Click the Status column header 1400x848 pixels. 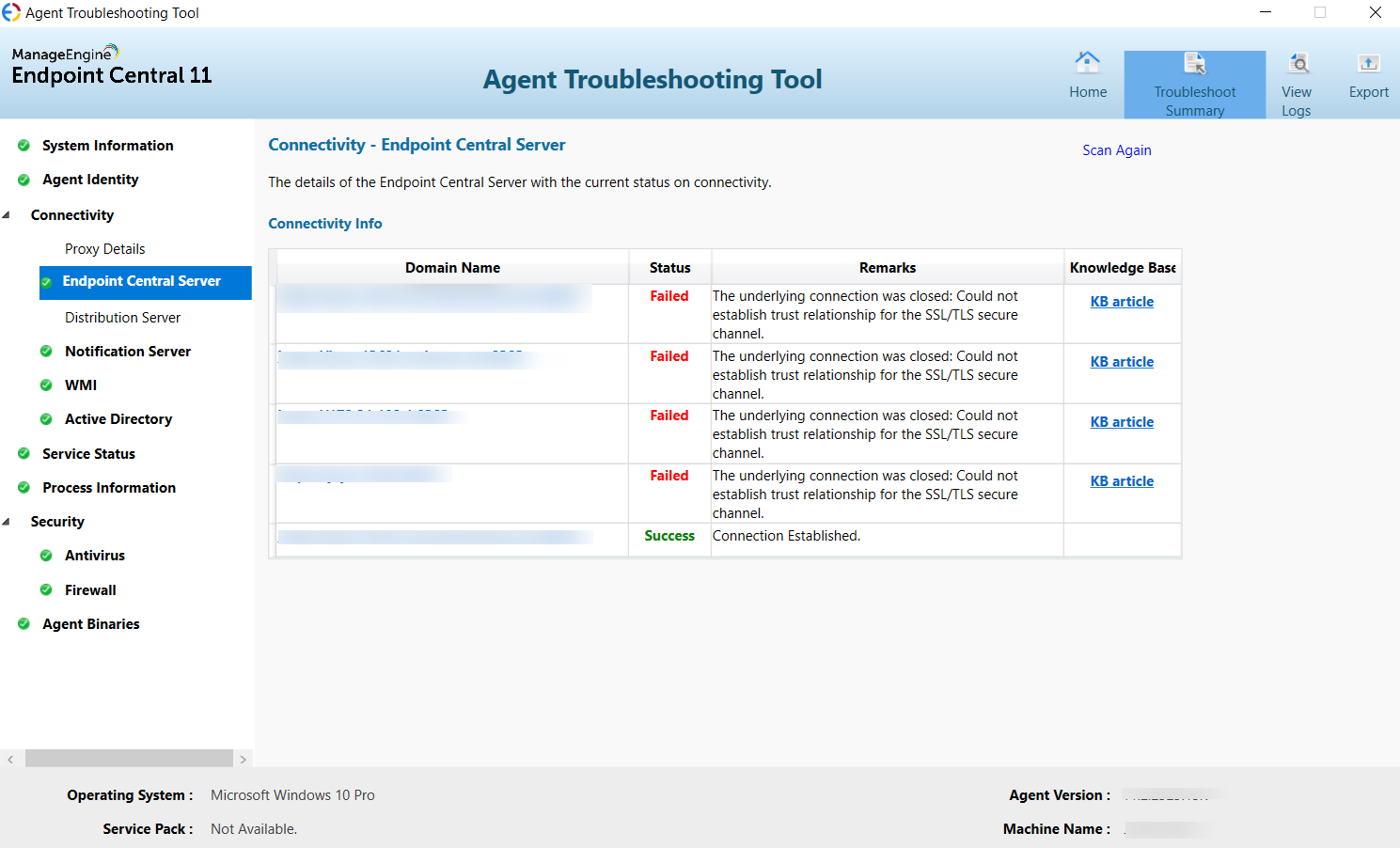[x=670, y=268]
